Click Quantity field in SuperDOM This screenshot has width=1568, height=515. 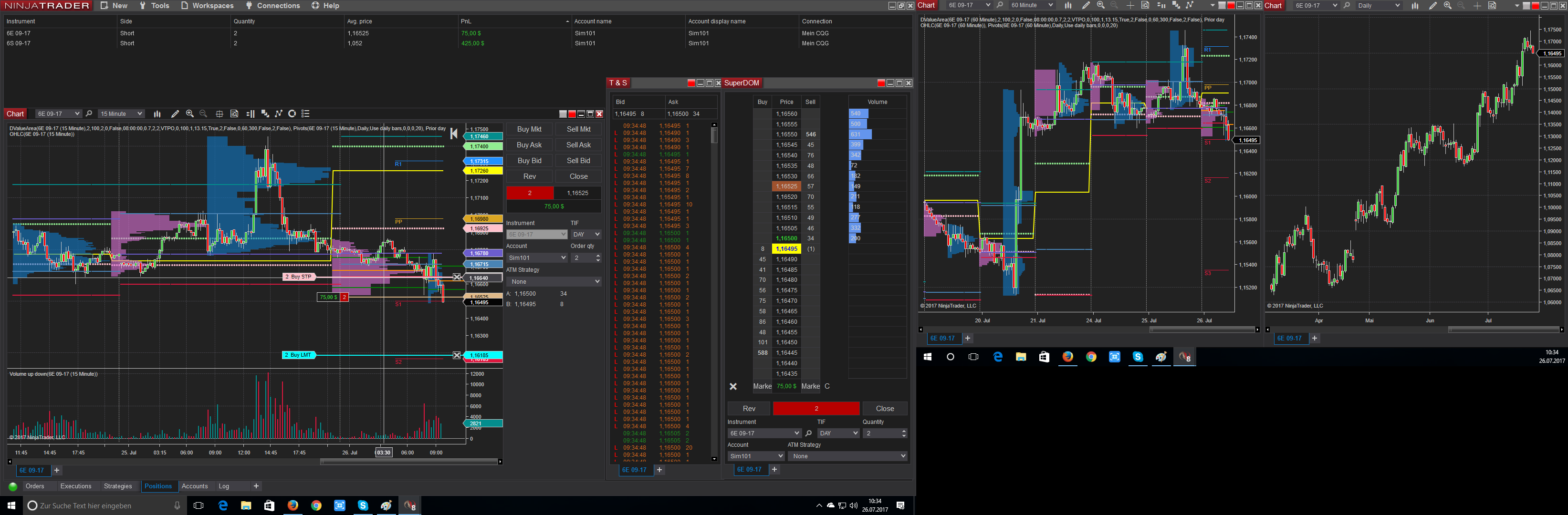(885, 433)
